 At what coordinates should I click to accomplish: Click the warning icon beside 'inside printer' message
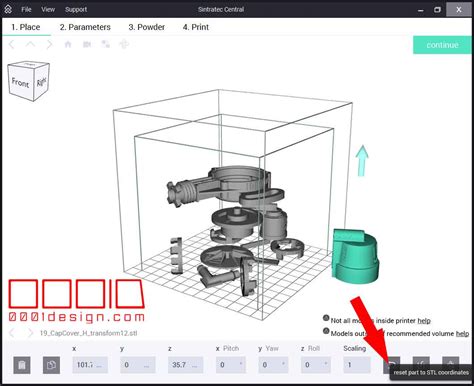click(326, 318)
